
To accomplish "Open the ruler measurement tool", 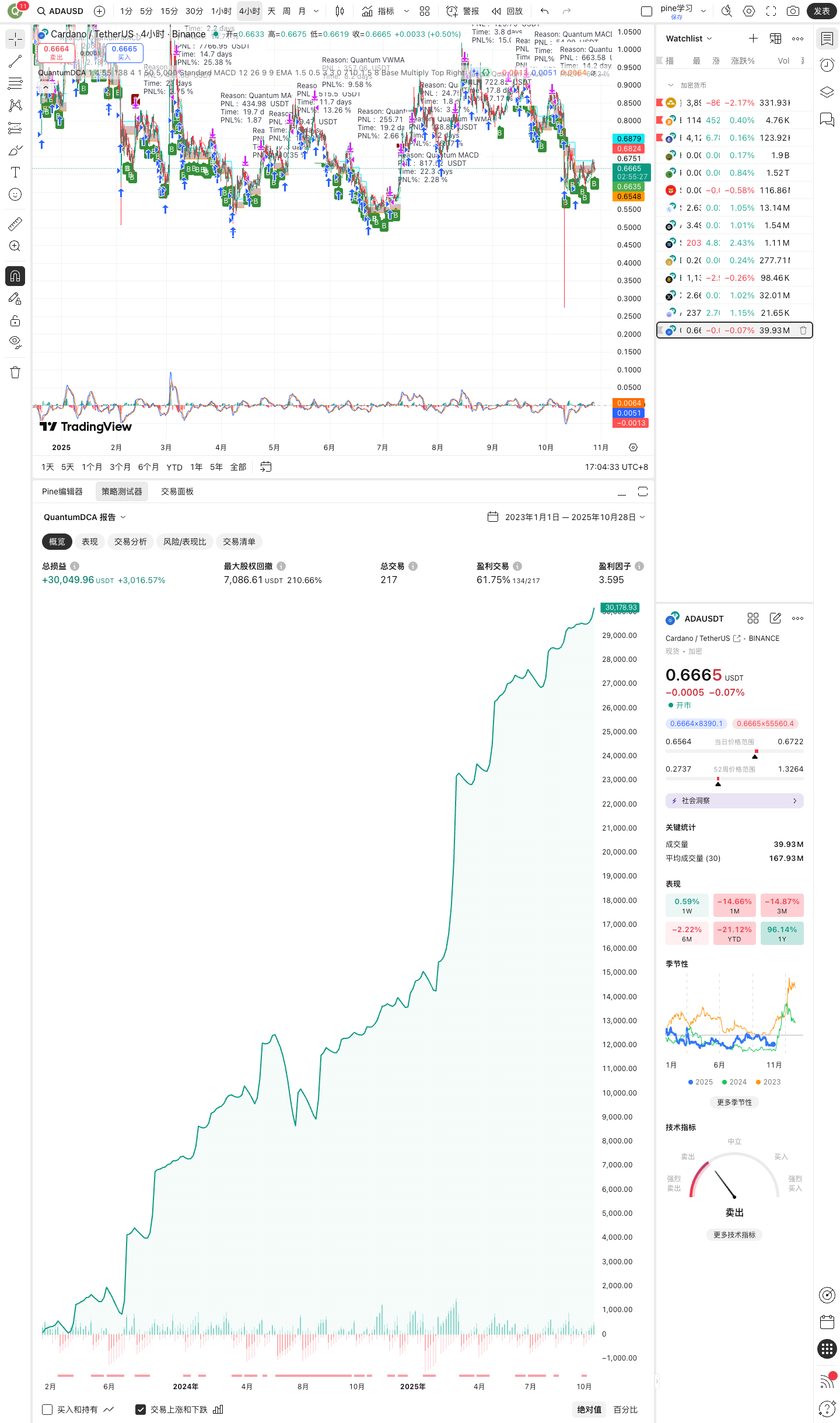I will [x=15, y=224].
